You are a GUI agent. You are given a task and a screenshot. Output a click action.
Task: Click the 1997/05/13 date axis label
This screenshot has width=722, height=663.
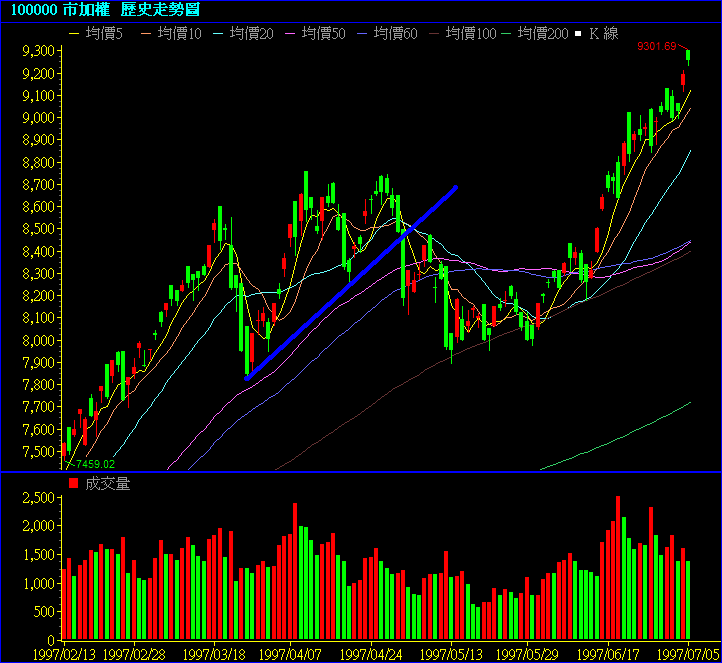(x=451, y=655)
